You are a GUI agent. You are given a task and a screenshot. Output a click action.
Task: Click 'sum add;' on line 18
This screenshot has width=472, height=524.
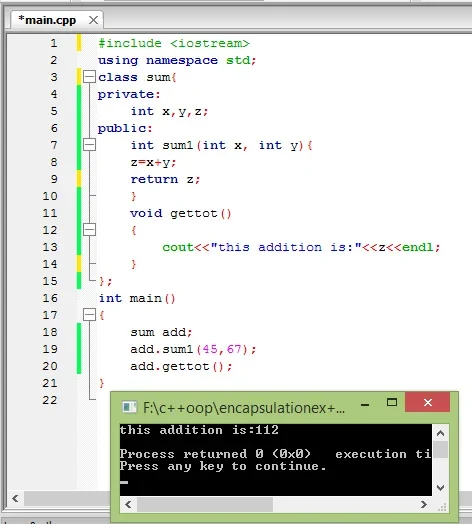tap(161, 332)
